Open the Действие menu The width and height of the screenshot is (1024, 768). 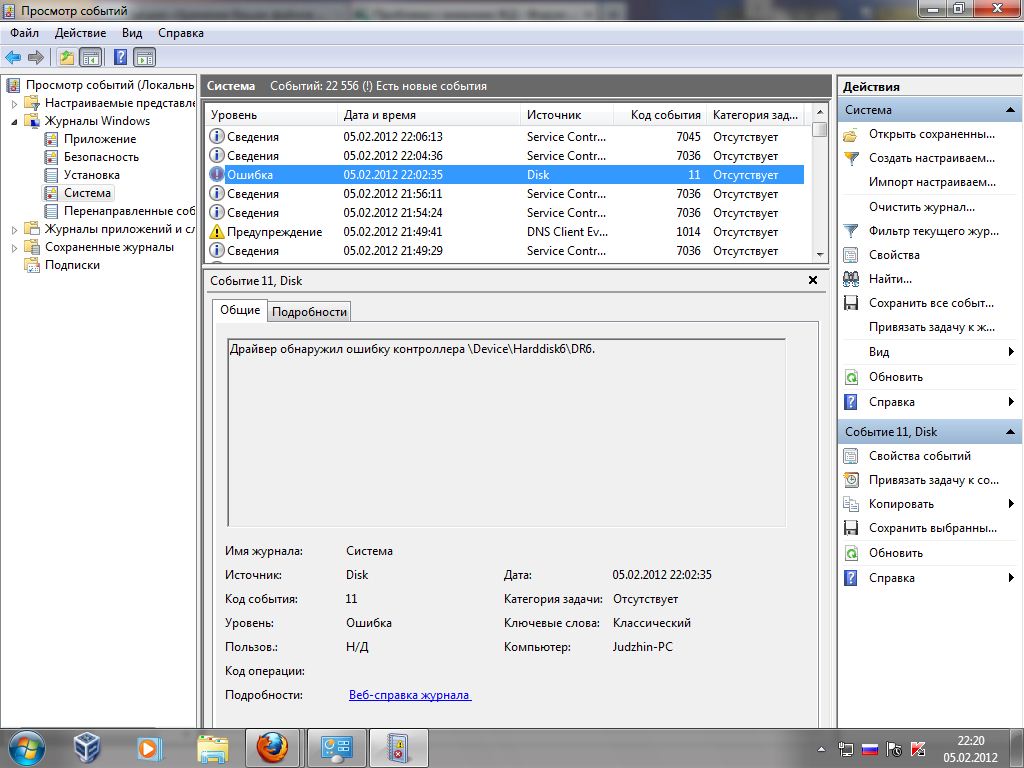click(x=80, y=33)
